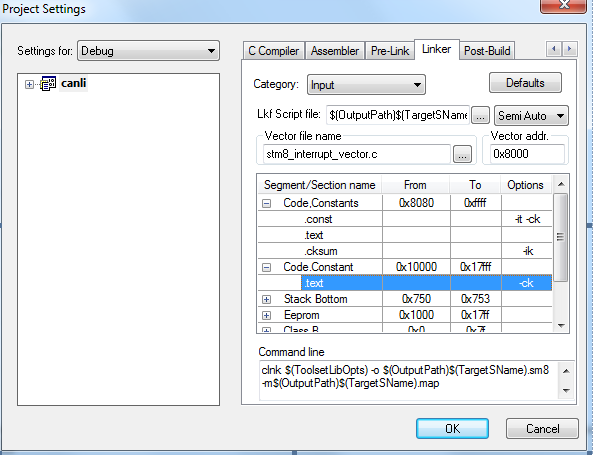Click the -it -ck options cell
The width and height of the screenshot is (598, 455).
(527, 219)
